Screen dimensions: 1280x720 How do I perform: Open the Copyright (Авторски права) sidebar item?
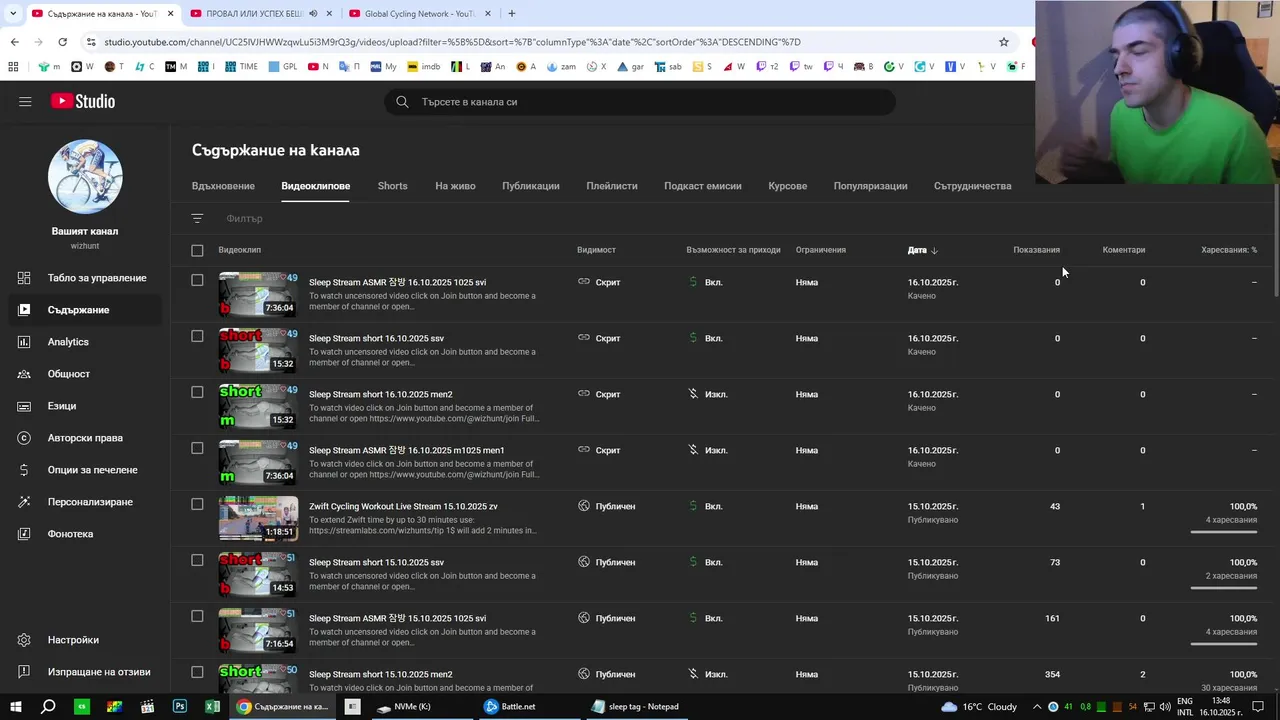click(85, 438)
